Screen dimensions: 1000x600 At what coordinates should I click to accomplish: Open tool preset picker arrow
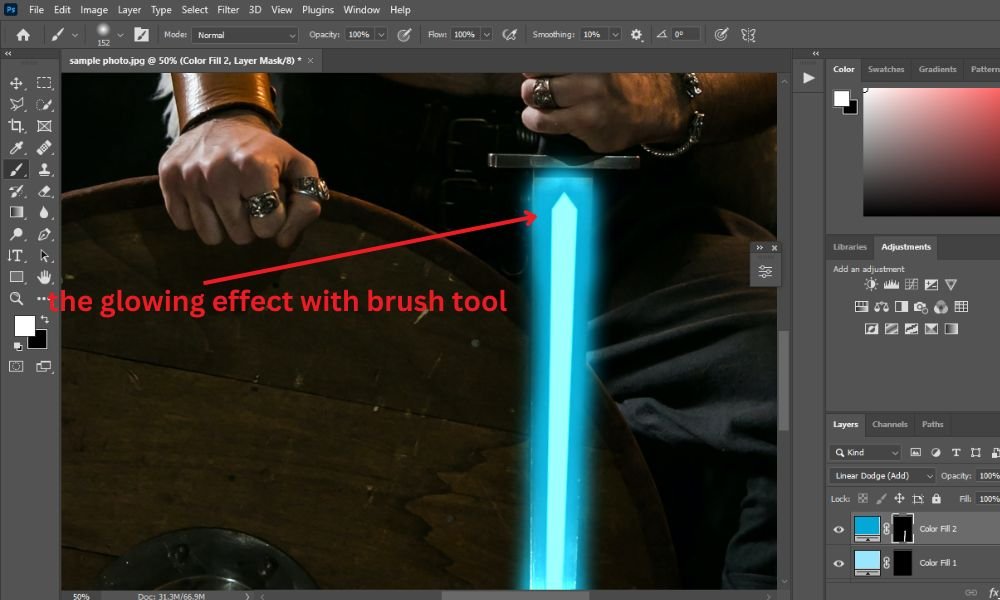(75, 35)
